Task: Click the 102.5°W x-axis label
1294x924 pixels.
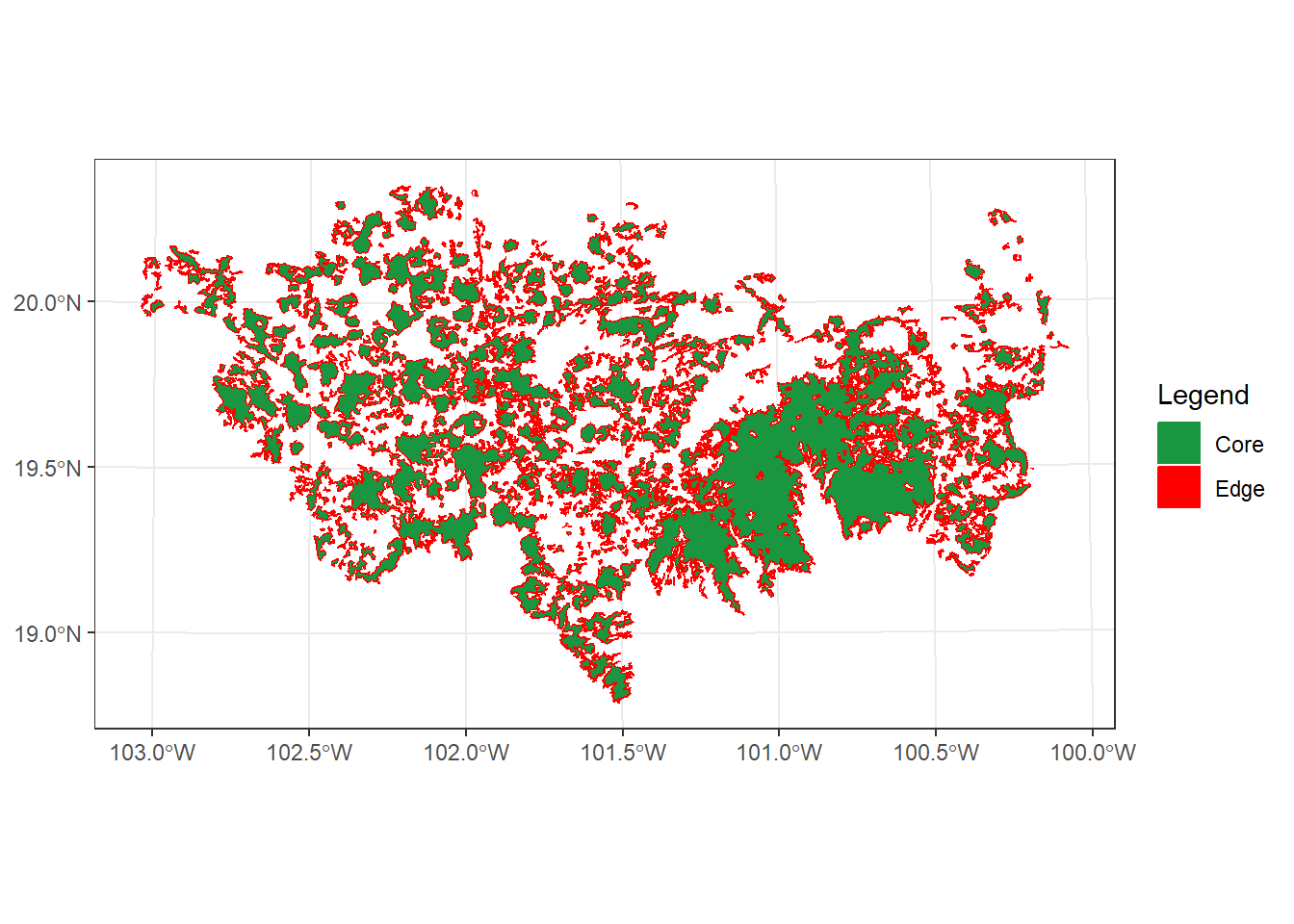Action: [309, 753]
